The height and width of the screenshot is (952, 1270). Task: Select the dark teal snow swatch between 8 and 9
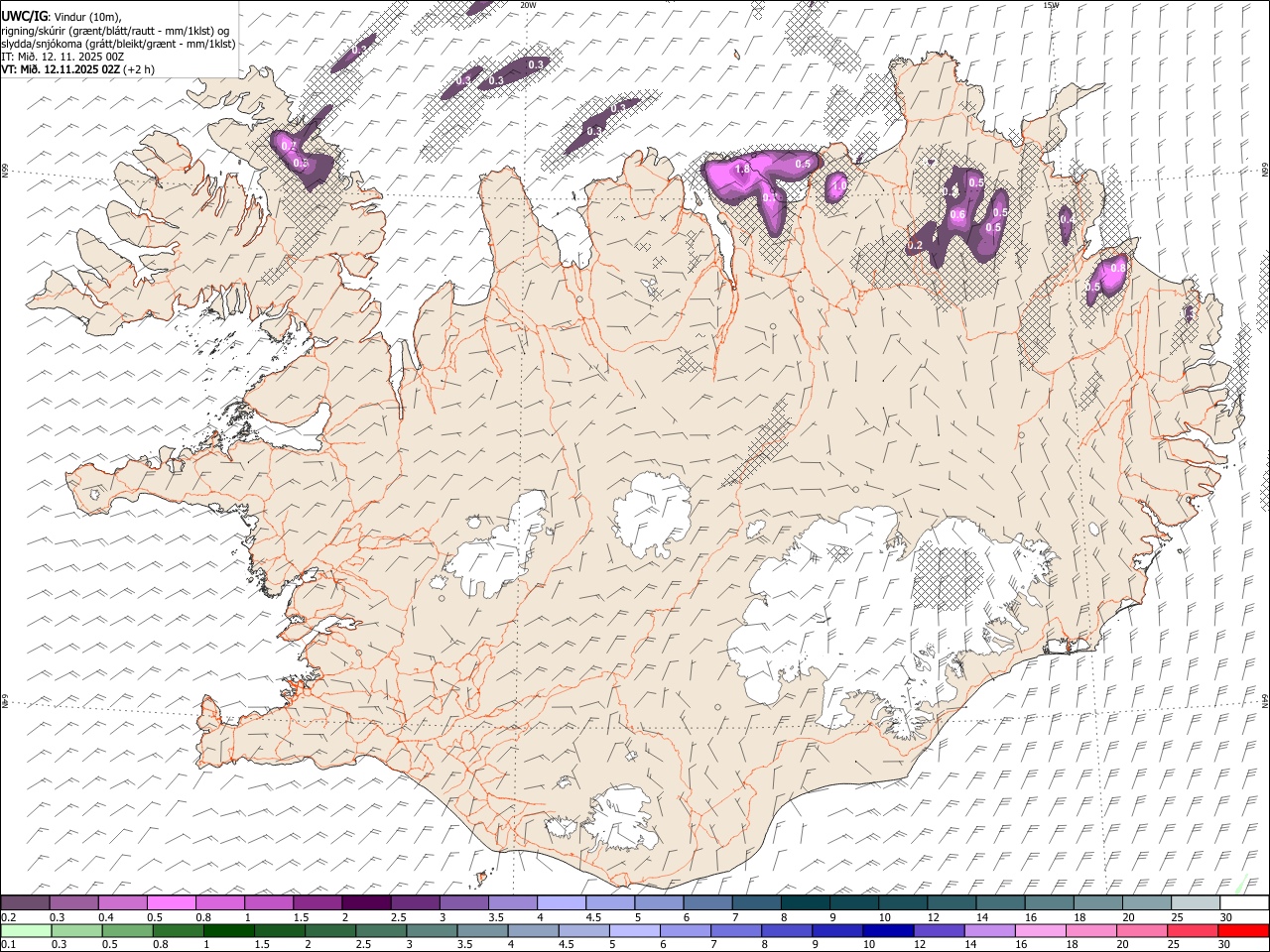pyautogui.click(x=804, y=902)
